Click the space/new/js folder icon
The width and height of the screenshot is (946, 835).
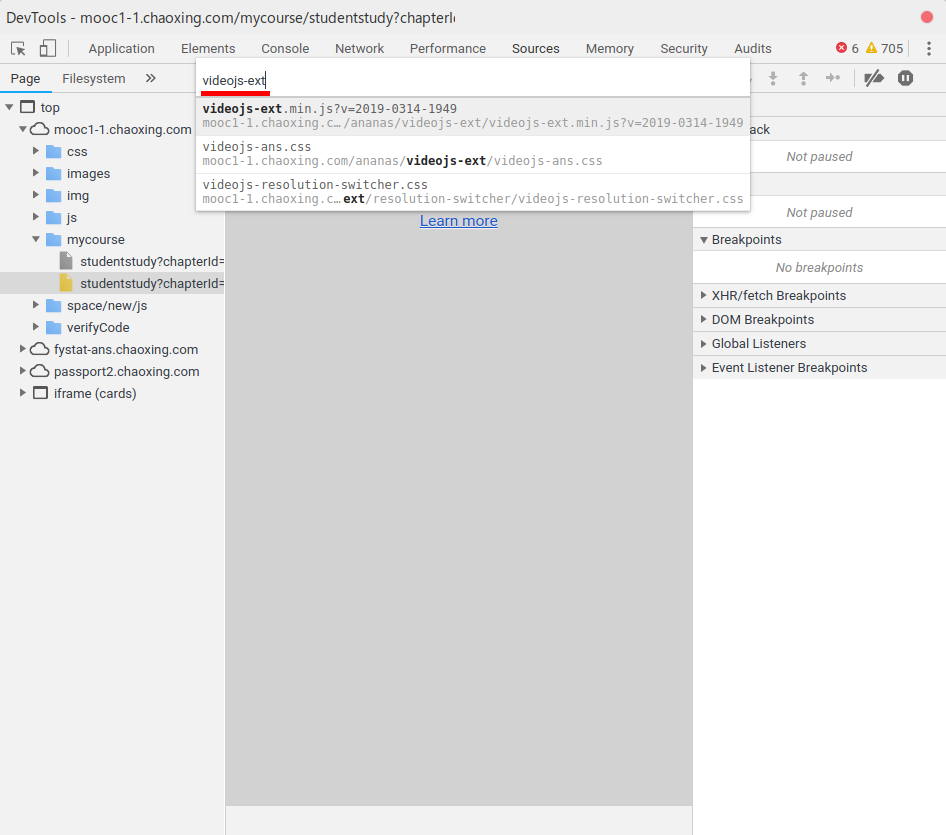(54, 305)
